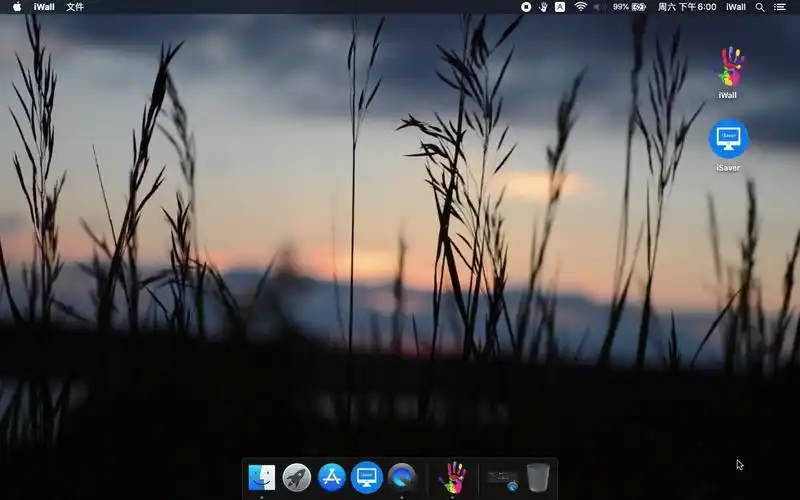Open Spotlight search magnifier icon
The height and width of the screenshot is (500, 800).
click(x=760, y=7)
